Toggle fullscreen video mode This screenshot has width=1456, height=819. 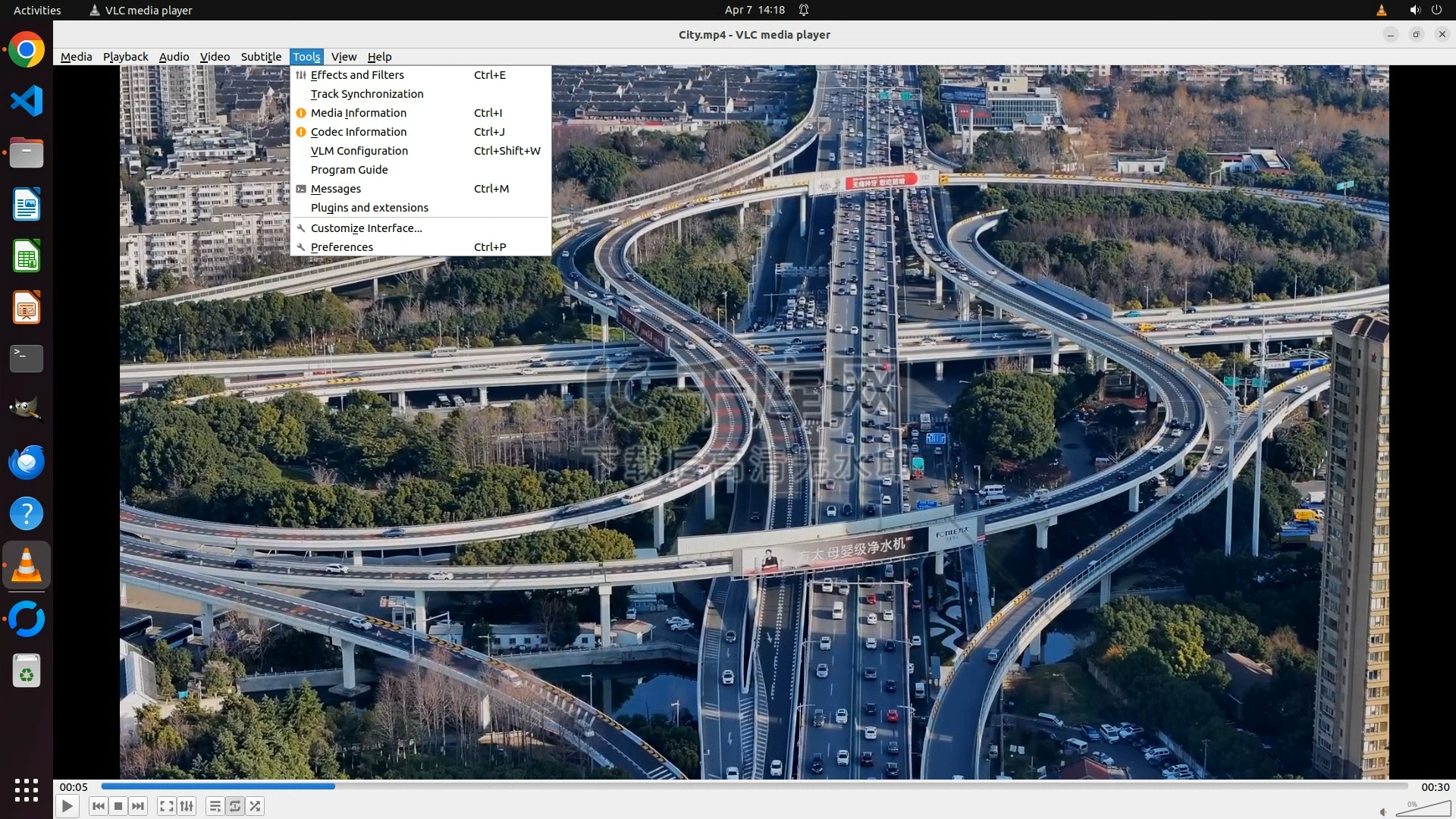[x=167, y=806]
